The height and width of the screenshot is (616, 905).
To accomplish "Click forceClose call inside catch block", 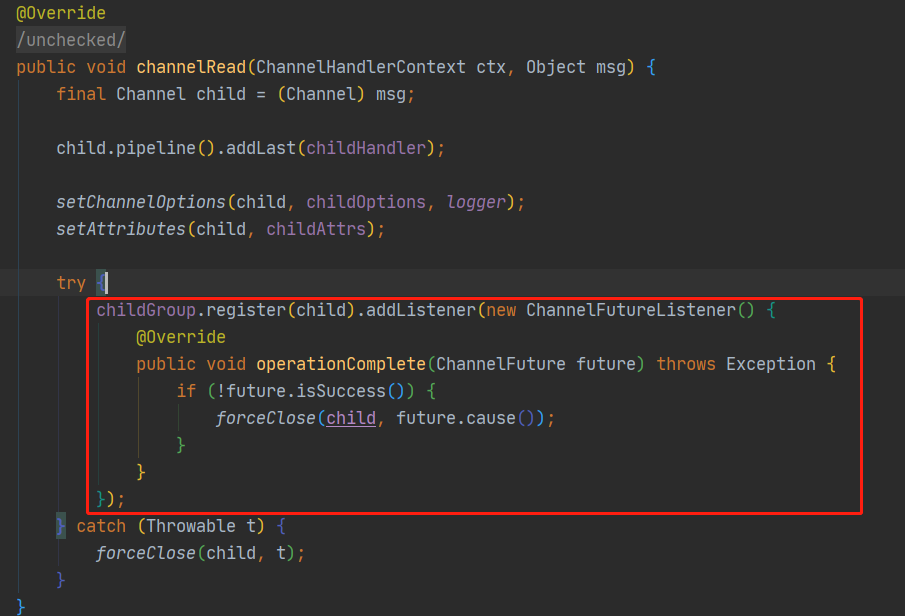I will click(145, 553).
